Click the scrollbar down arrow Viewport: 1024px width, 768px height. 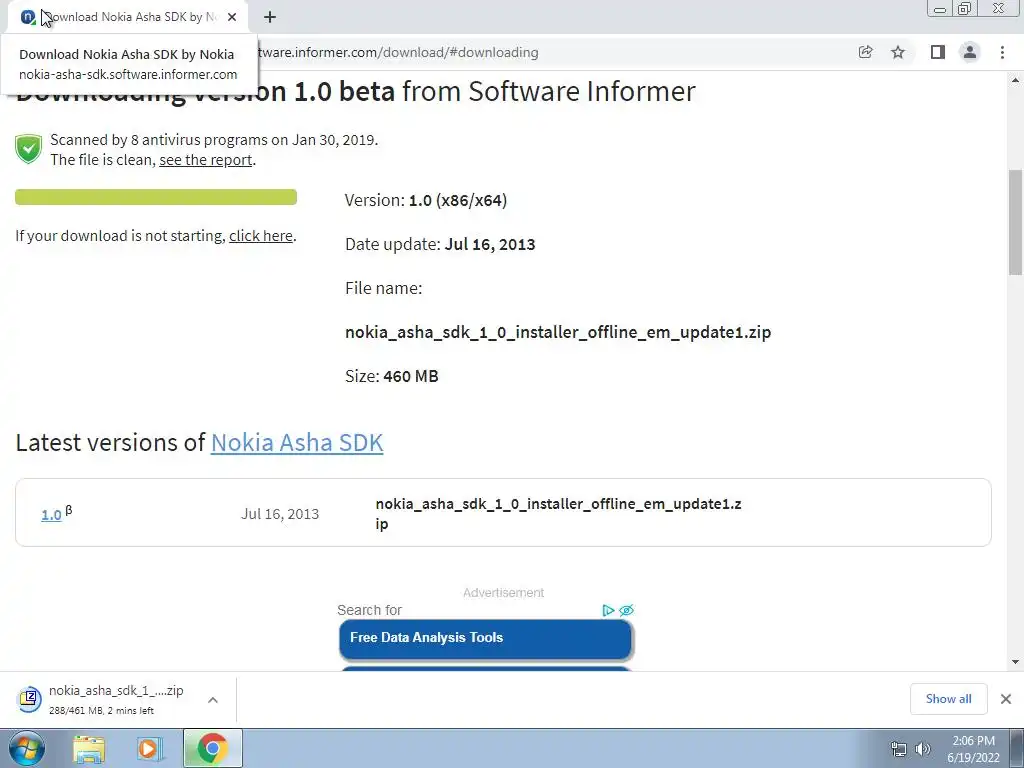point(1015,662)
